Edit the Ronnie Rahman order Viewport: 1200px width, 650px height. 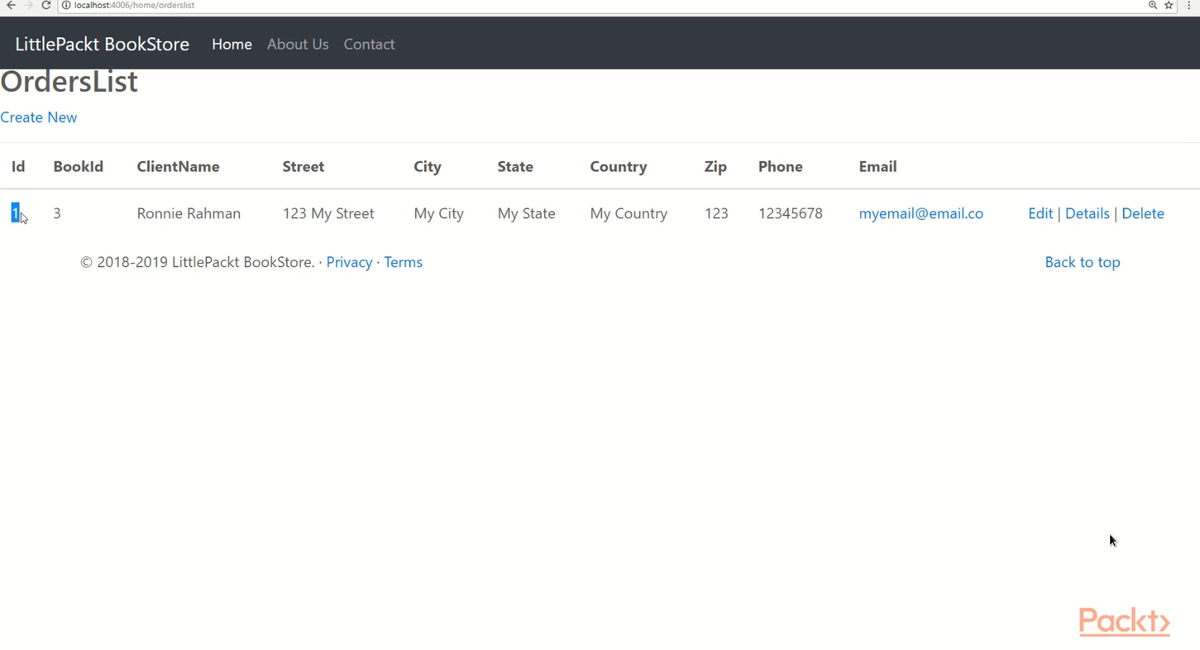1040,213
